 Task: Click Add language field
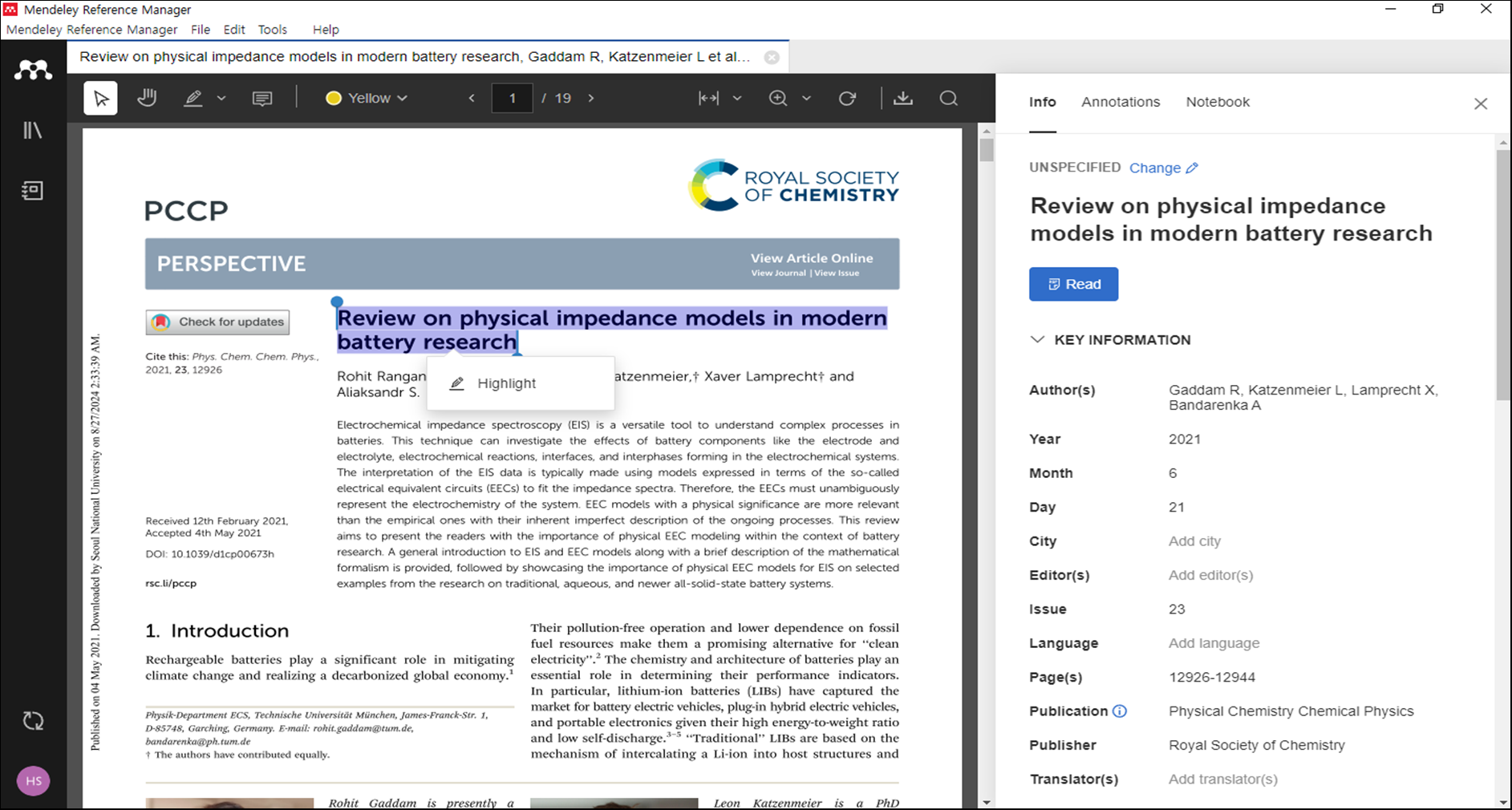(1214, 643)
